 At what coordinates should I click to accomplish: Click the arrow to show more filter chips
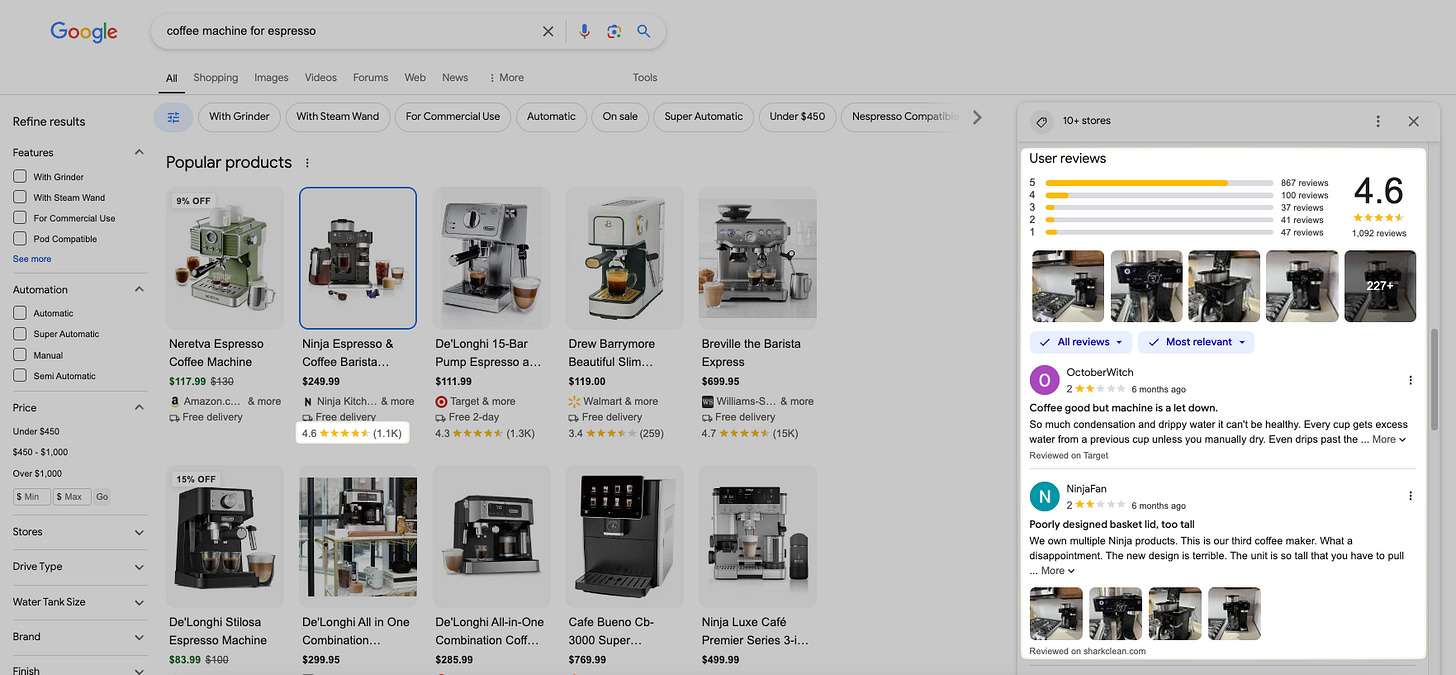[977, 117]
